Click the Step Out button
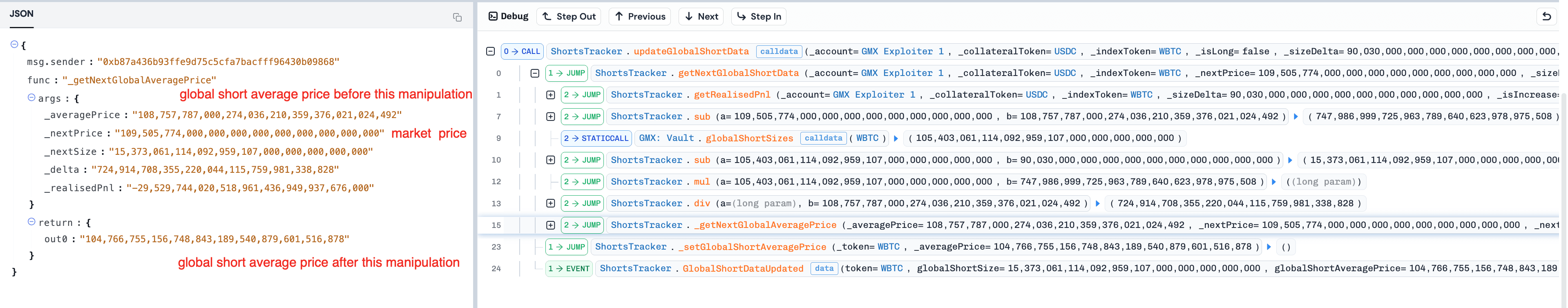The image size is (1568, 308). [x=569, y=16]
